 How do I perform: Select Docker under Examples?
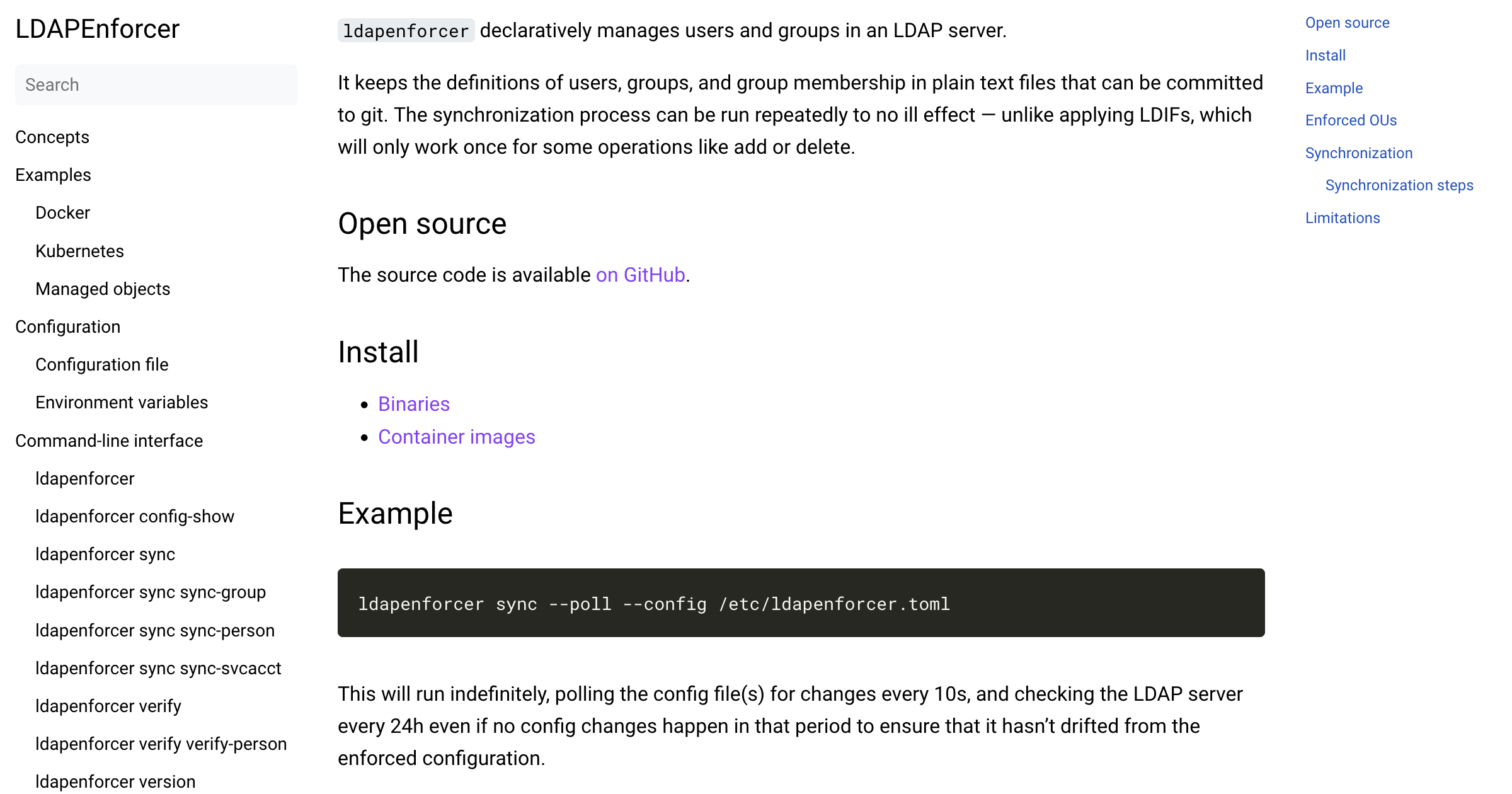coord(62,212)
